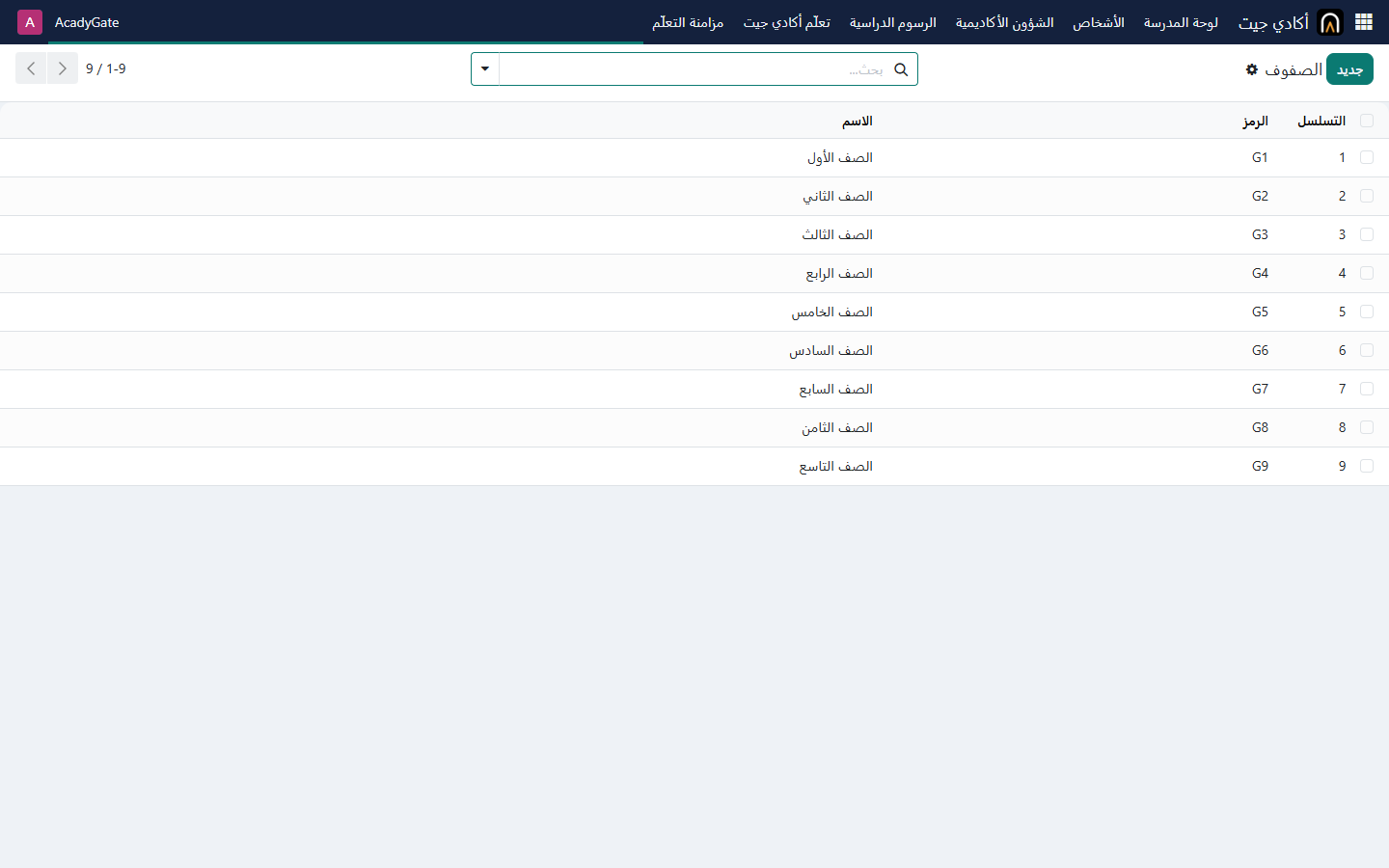Screen dimensions: 1389x868
Task: Toggle the select-all checkbox in the header
Action: [1367, 121]
